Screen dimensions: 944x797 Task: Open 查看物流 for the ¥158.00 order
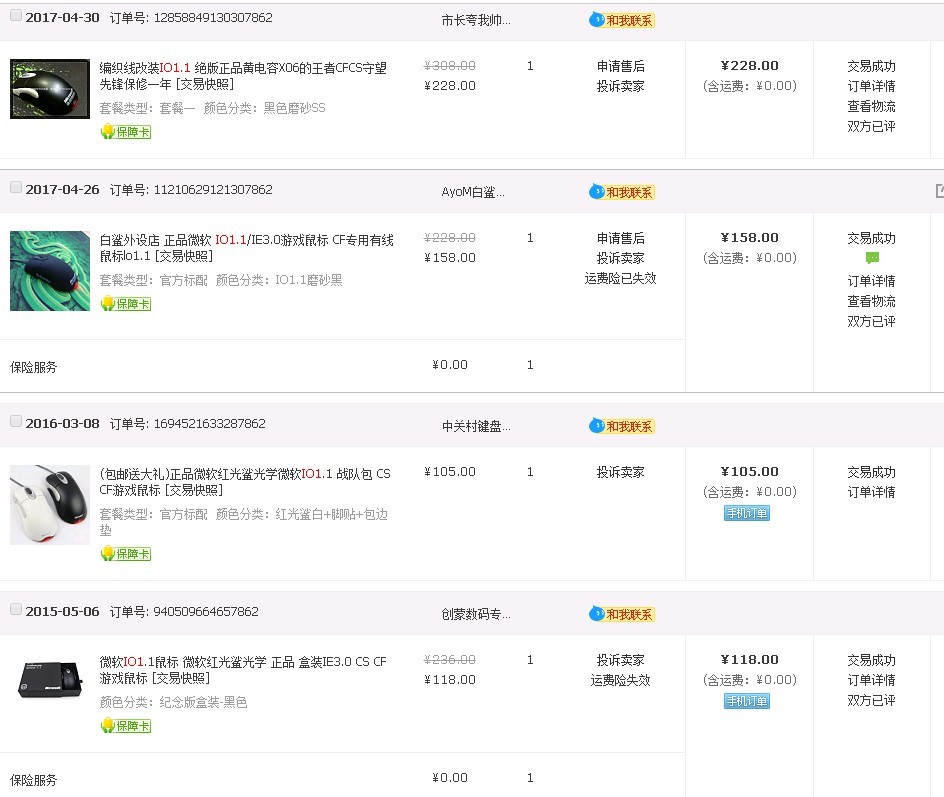click(x=871, y=302)
